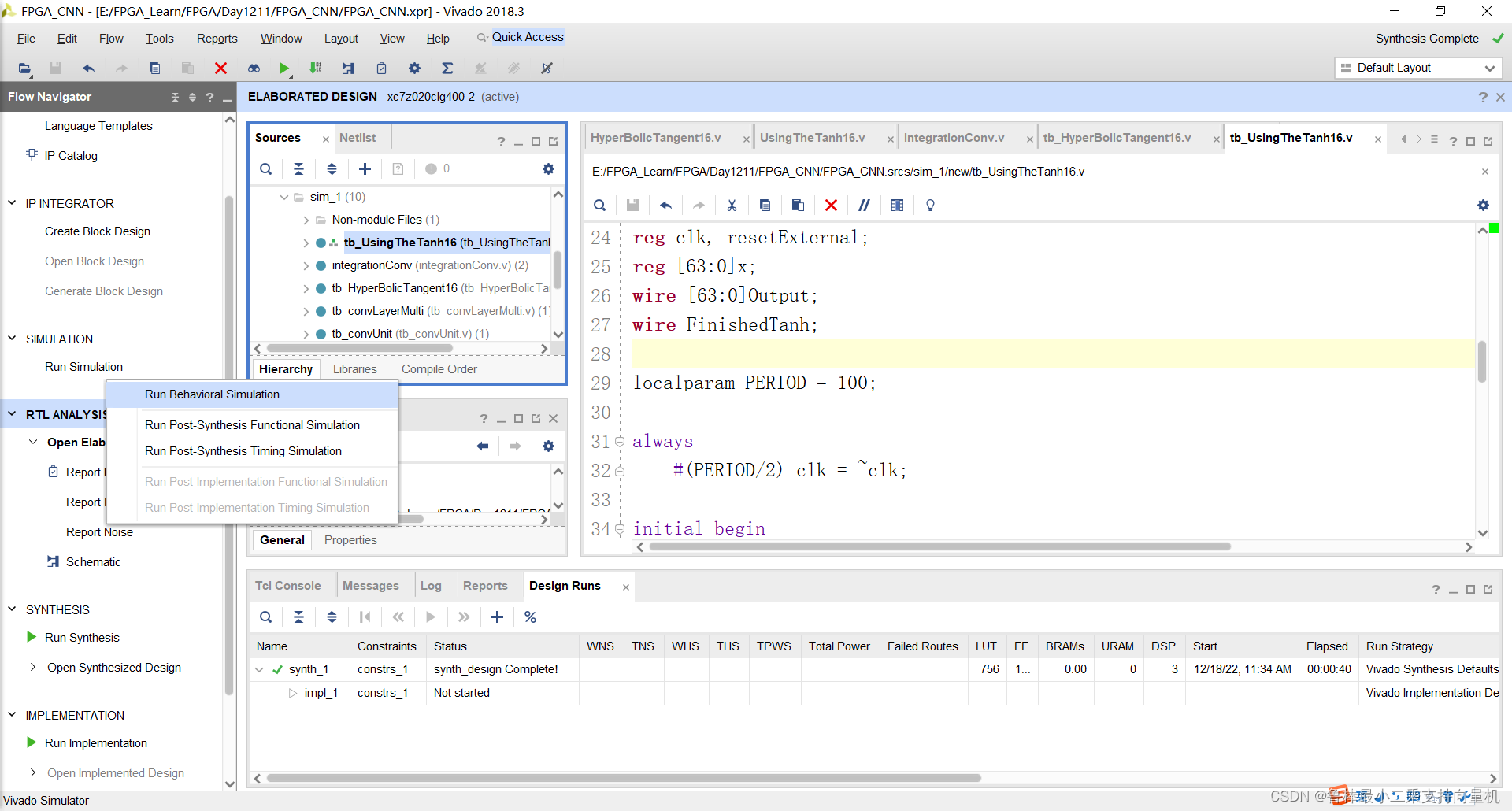Screen dimensions: 1512x811
Task: Toggle comment lines icon in editor toolbar
Action: click(864, 206)
